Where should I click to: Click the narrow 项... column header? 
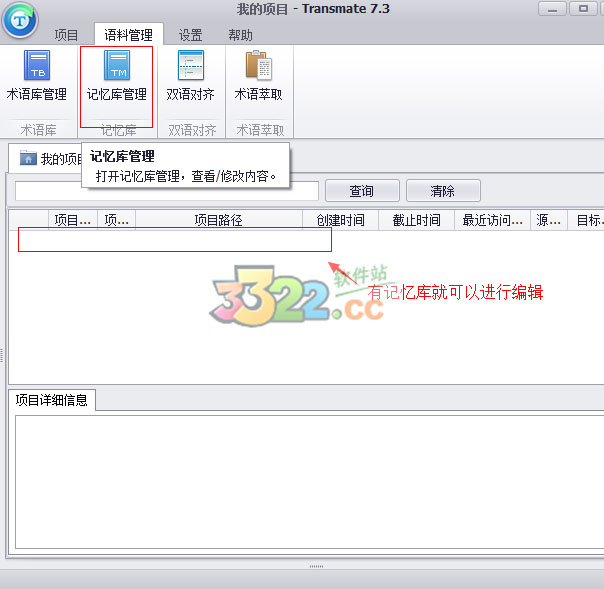click(x=117, y=220)
